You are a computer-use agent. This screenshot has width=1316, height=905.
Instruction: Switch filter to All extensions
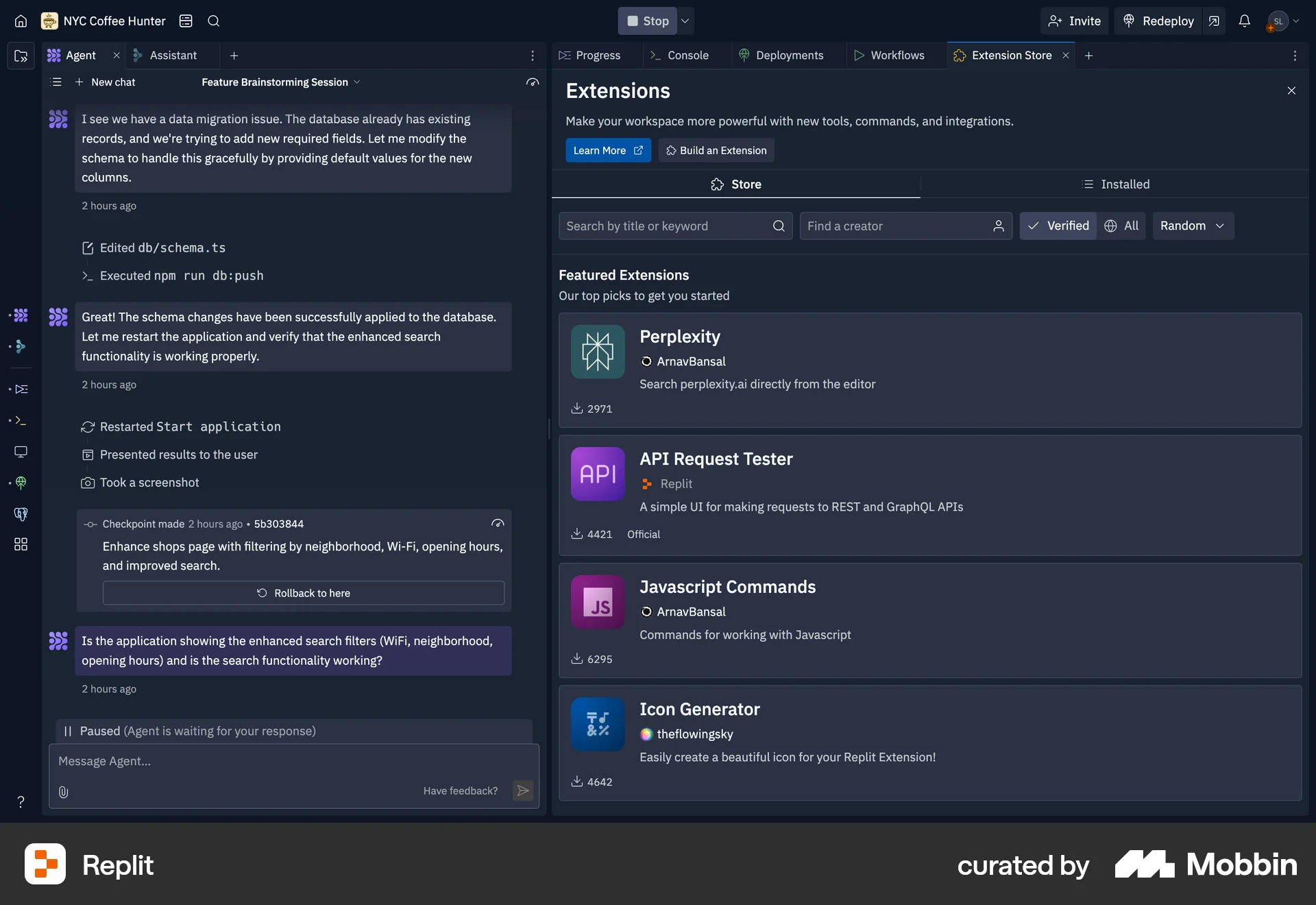(1121, 226)
